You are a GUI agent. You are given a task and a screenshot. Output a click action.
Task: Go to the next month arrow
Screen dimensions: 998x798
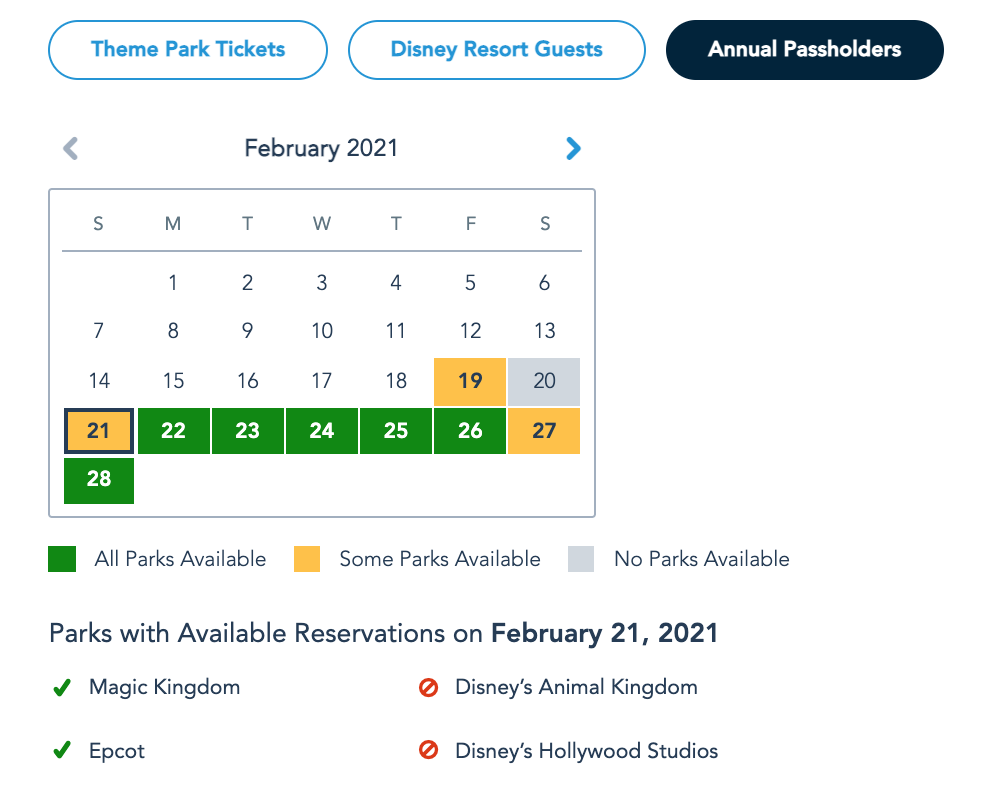coord(573,149)
